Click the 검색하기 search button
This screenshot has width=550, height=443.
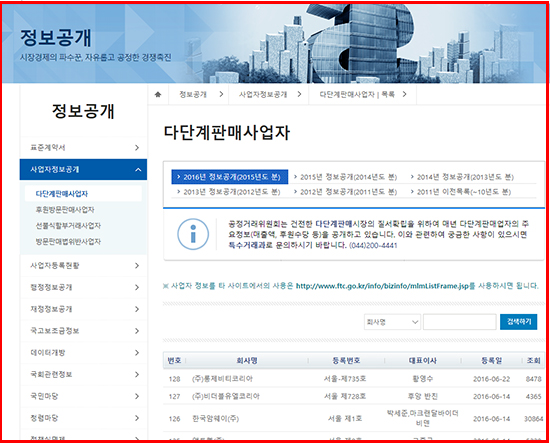[518, 322]
